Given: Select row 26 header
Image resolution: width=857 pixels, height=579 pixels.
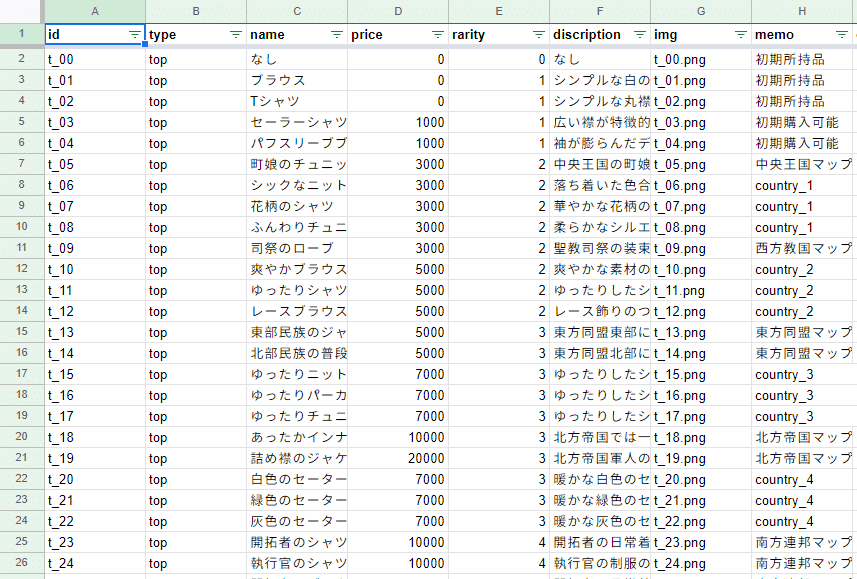Looking at the screenshot, I should click(22, 563).
